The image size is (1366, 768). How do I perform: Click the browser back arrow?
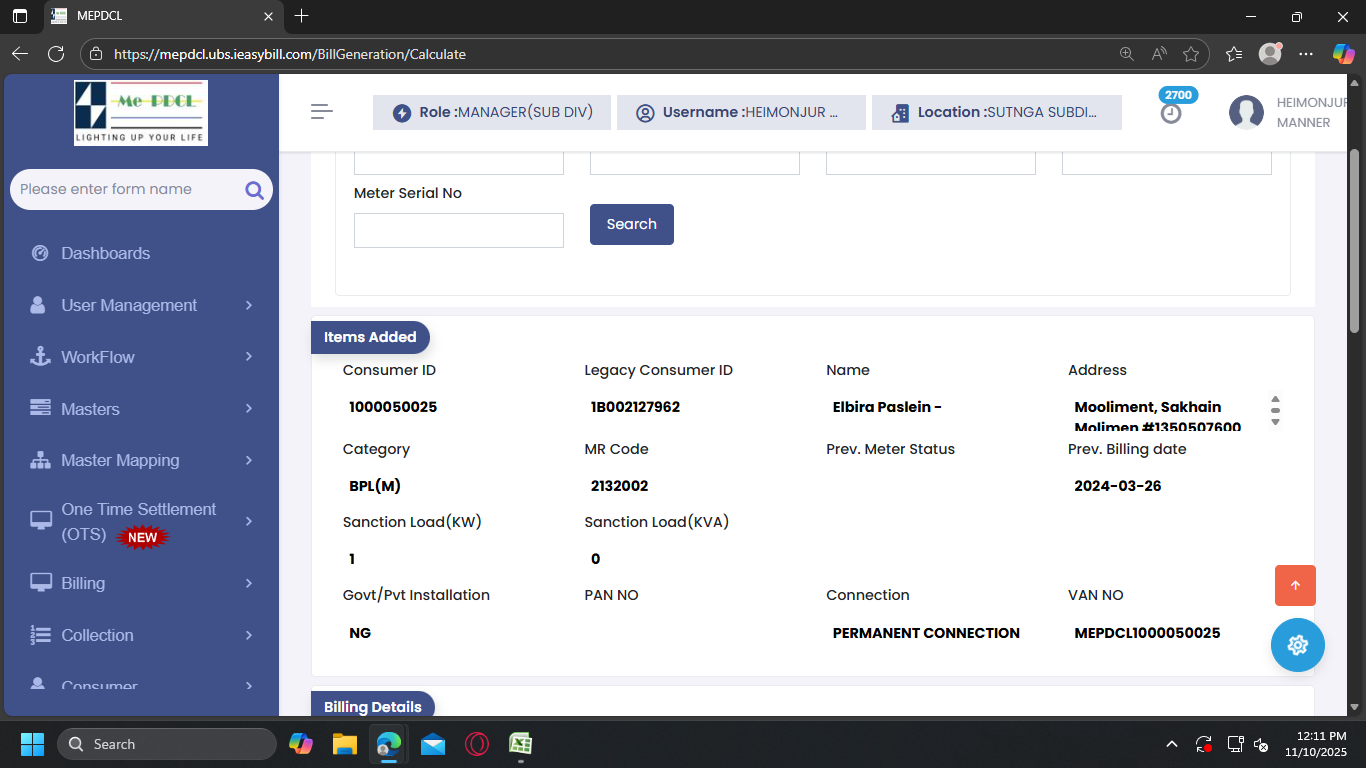point(20,54)
